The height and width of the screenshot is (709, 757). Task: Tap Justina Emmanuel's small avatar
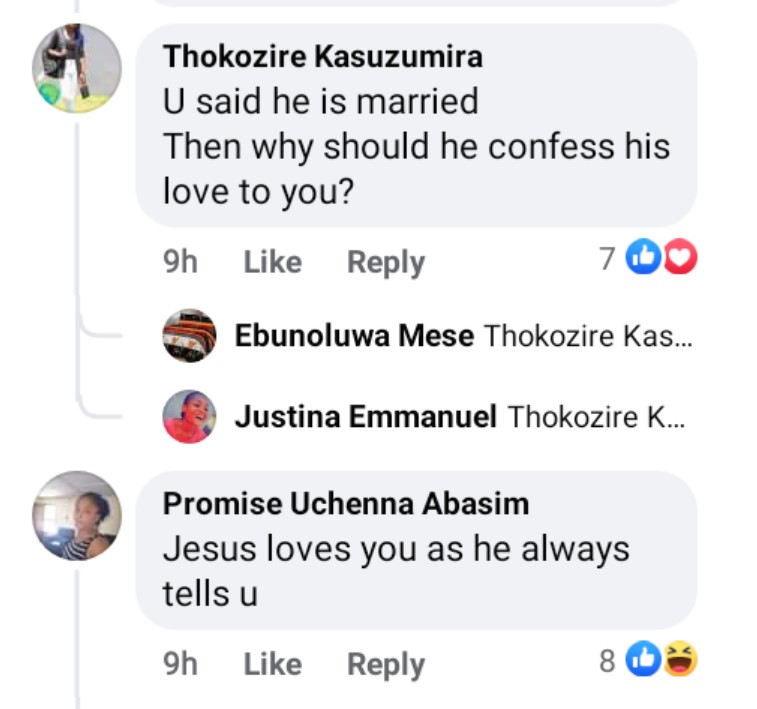point(189,417)
